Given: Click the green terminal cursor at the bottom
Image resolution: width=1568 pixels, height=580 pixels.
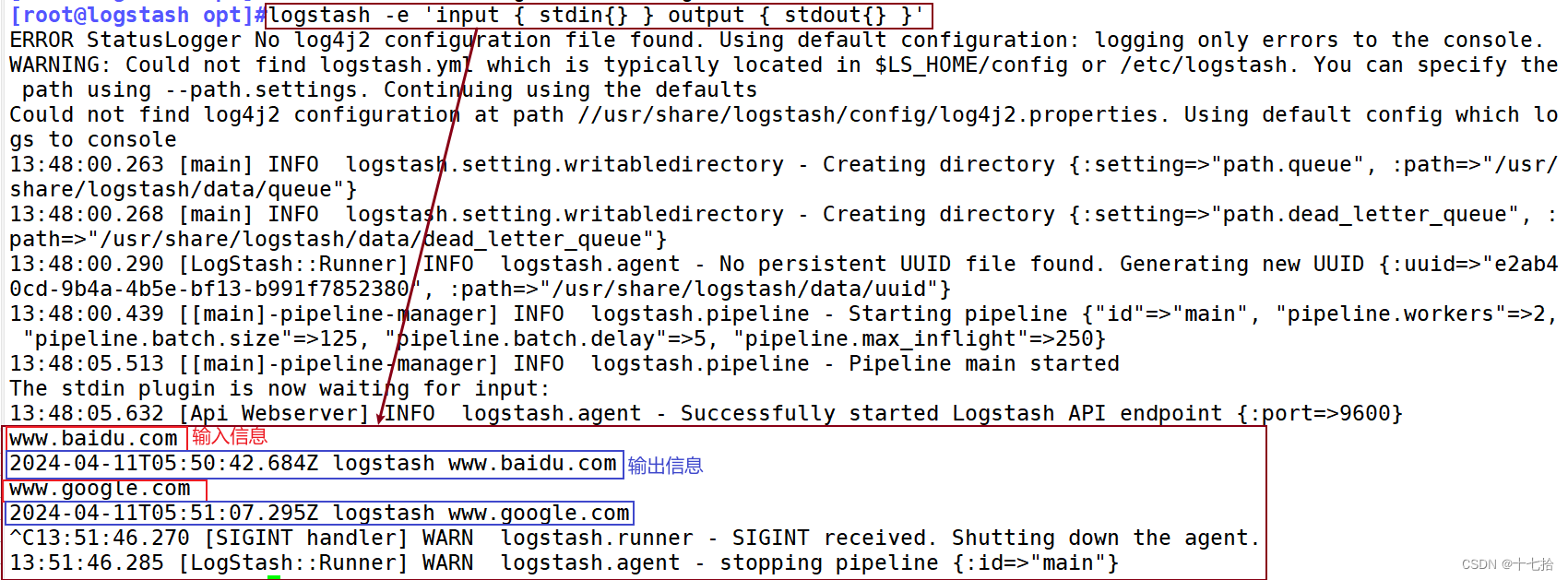Looking at the screenshot, I should pos(274,577).
